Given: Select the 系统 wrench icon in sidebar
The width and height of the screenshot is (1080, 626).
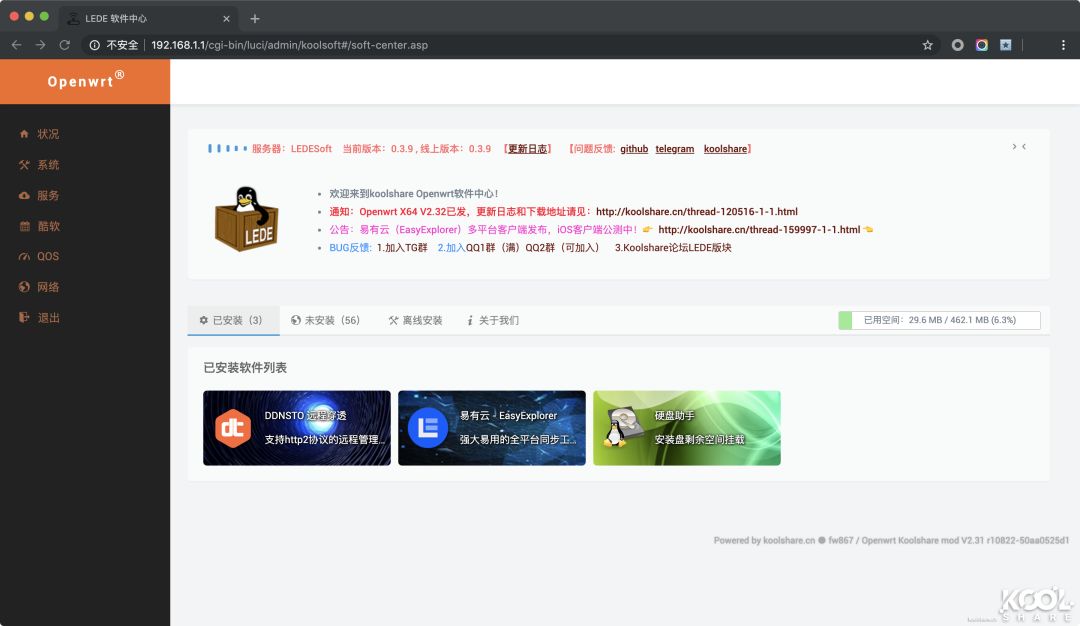Looking at the screenshot, I should coord(23,164).
